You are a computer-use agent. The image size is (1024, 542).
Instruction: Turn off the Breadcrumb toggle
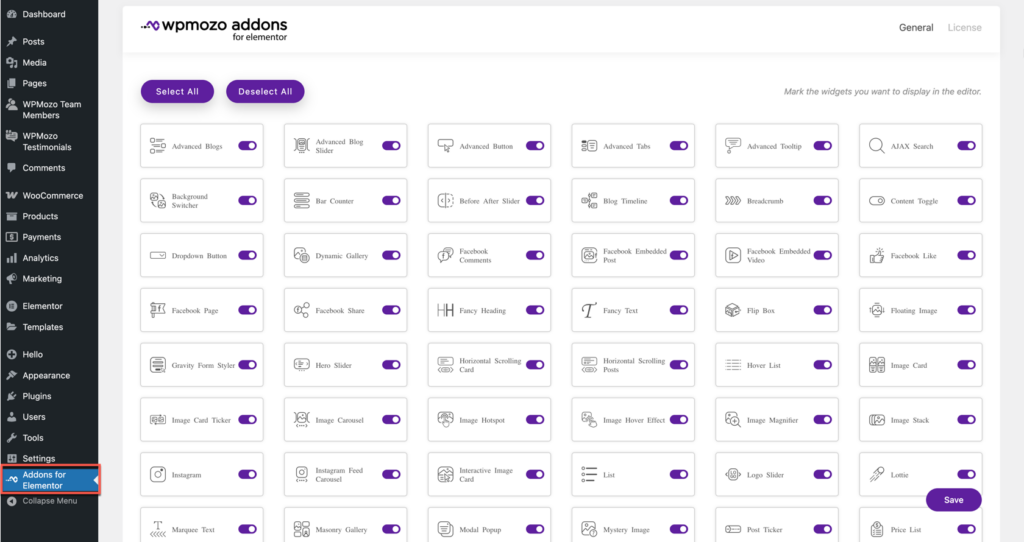click(x=822, y=201)
